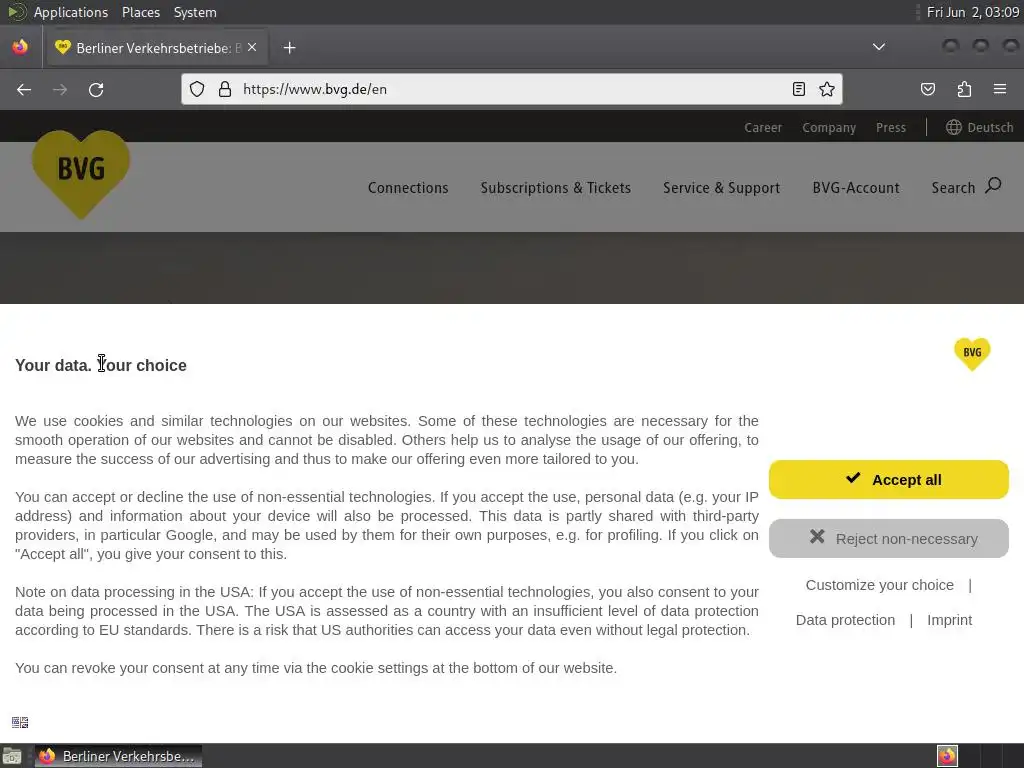This screenshot has width=1024, height=768.
Task: Open the Press link
Action: [891, 127]
